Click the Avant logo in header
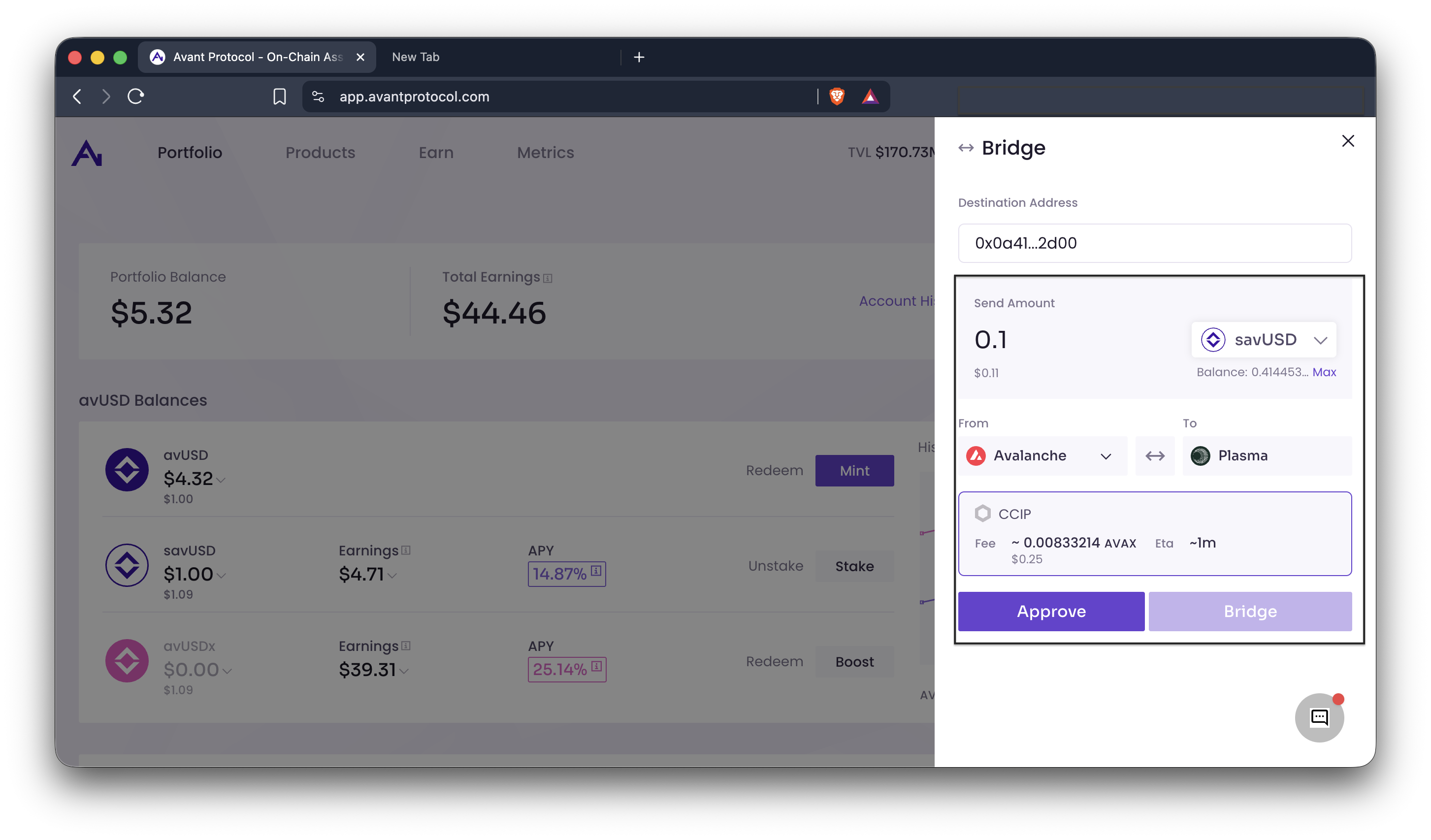Screen dimensions: 1431x840 coord(87,153)
